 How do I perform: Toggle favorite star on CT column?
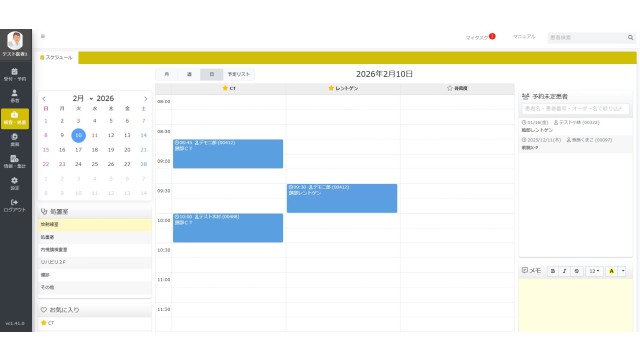coord(225,88)
